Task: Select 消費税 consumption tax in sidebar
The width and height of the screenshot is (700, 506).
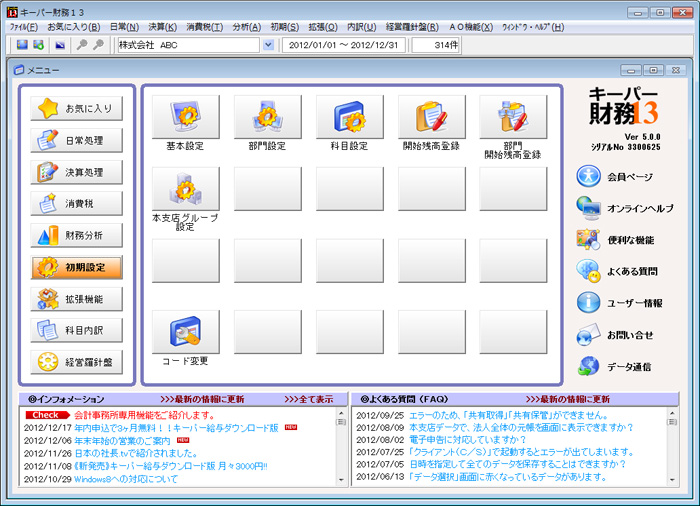Action: click(77, 204)
